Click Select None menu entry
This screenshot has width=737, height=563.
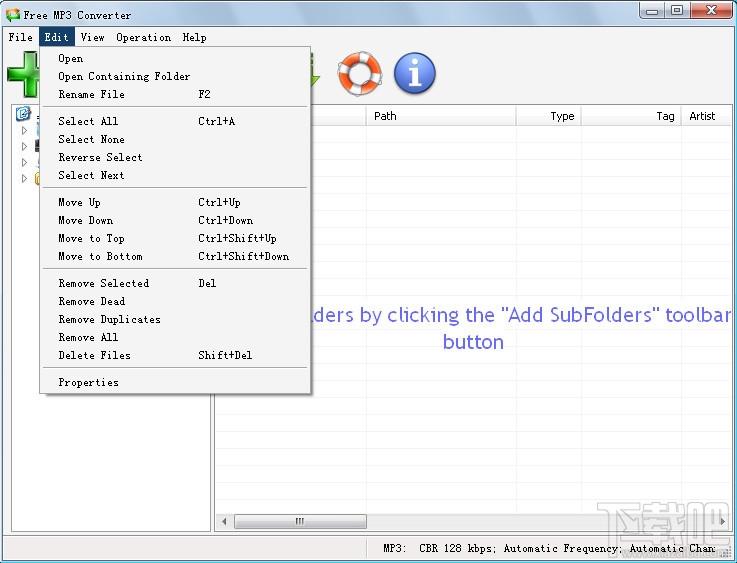point(175,139)
